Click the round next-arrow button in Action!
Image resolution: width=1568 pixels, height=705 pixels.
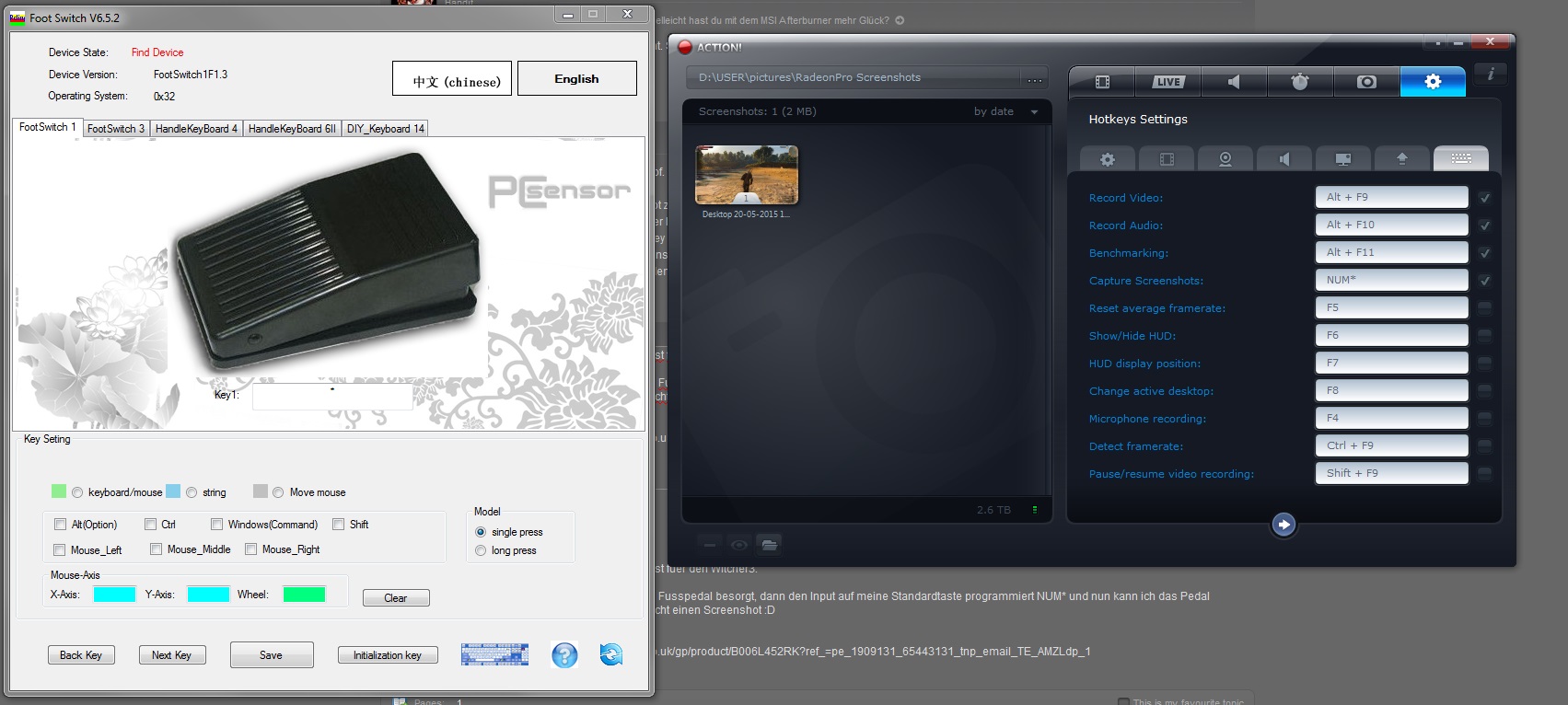click(x=1283, y=525)
